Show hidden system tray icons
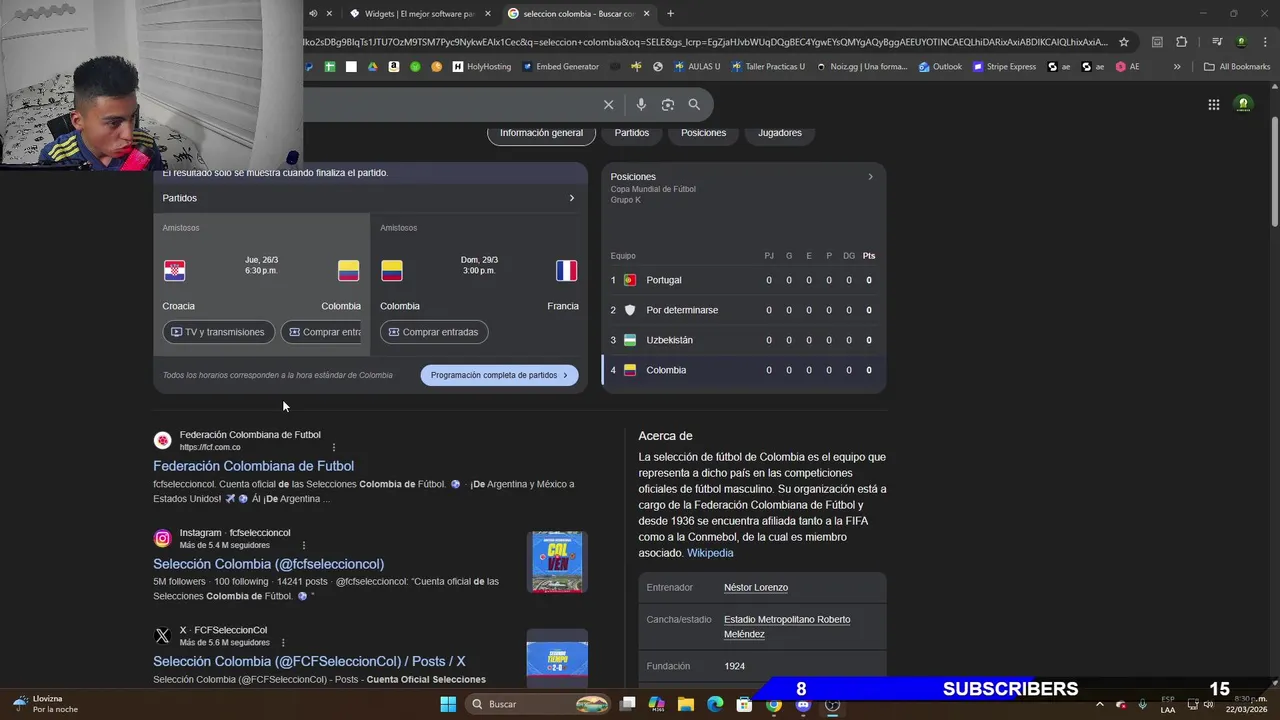This screenshot has height=720, width=1280. 1099,704
